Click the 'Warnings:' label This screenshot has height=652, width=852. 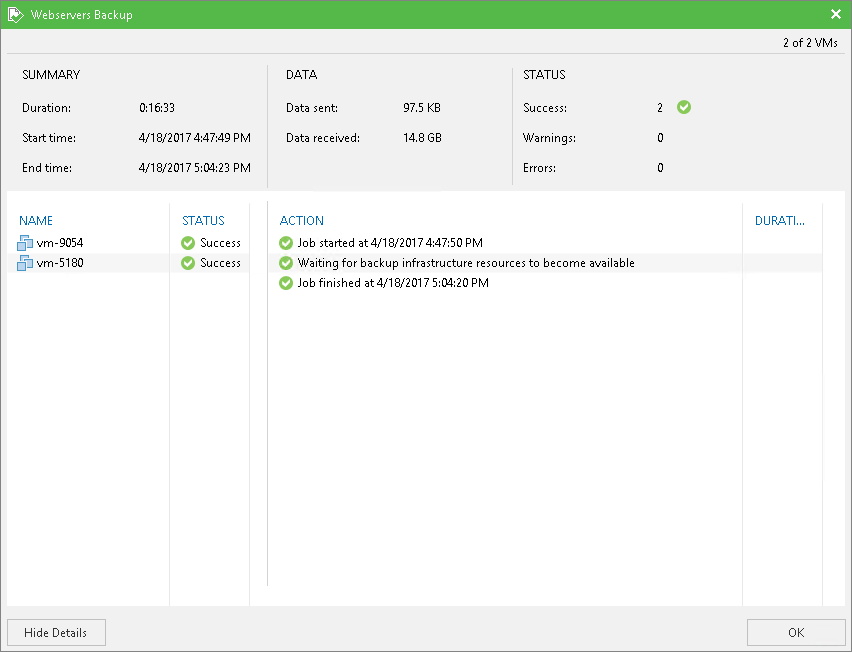549,138
